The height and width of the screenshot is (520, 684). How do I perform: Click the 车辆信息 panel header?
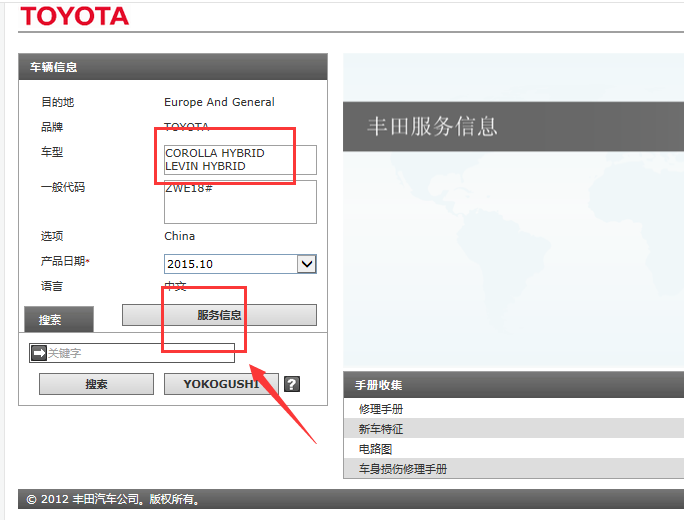pos(173,67)
